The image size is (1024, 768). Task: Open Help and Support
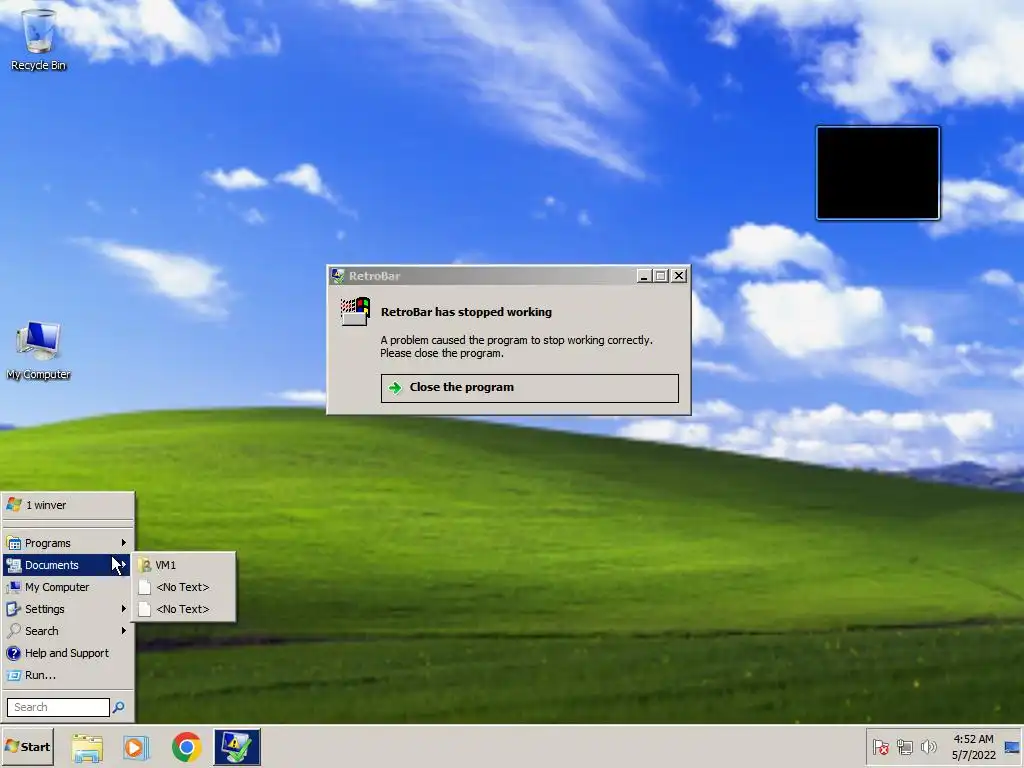tap(68, 653)
